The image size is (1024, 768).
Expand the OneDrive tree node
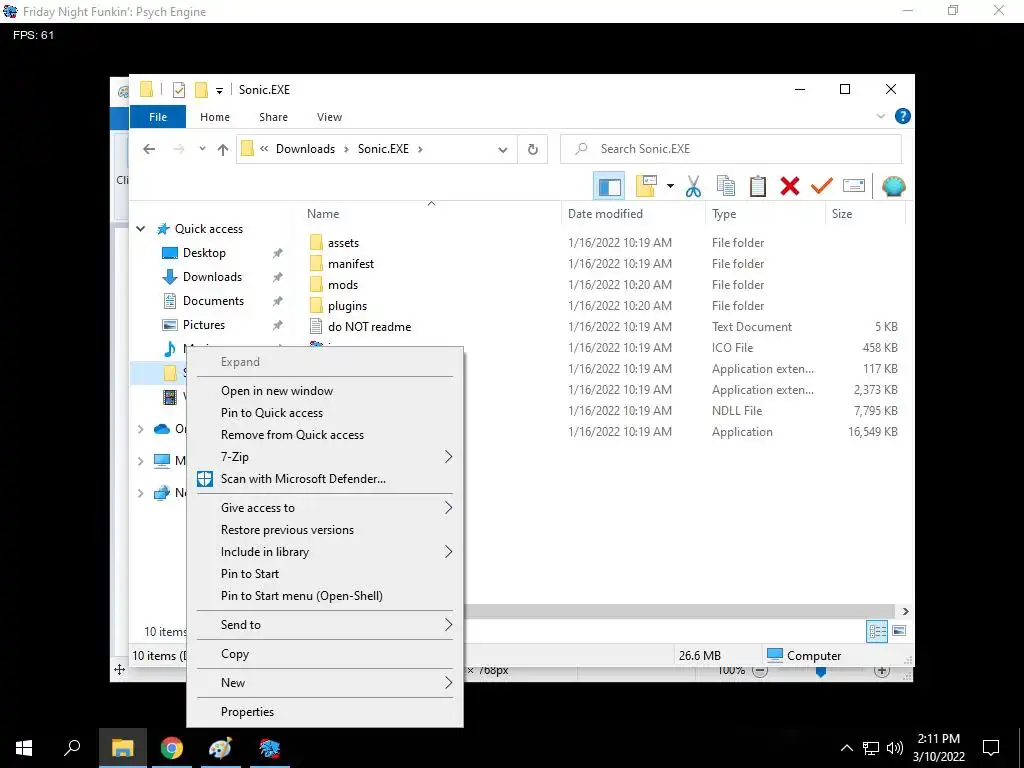pyautogui.click(x=140, y=429)
